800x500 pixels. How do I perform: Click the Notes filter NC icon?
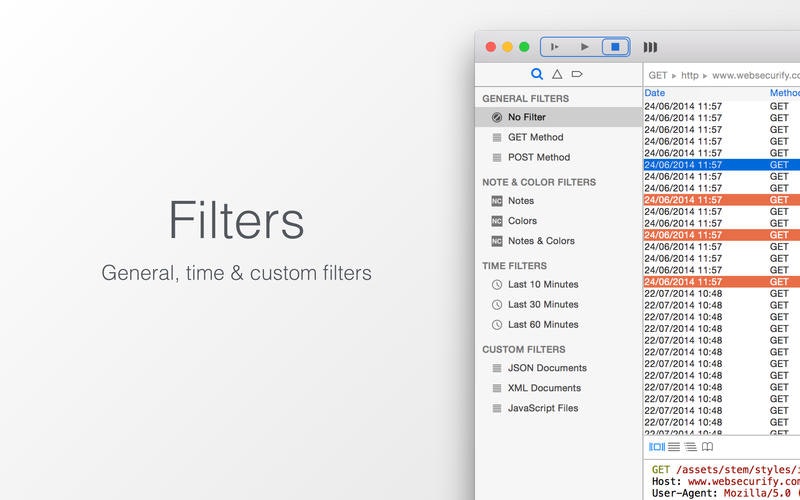[497, 201]
